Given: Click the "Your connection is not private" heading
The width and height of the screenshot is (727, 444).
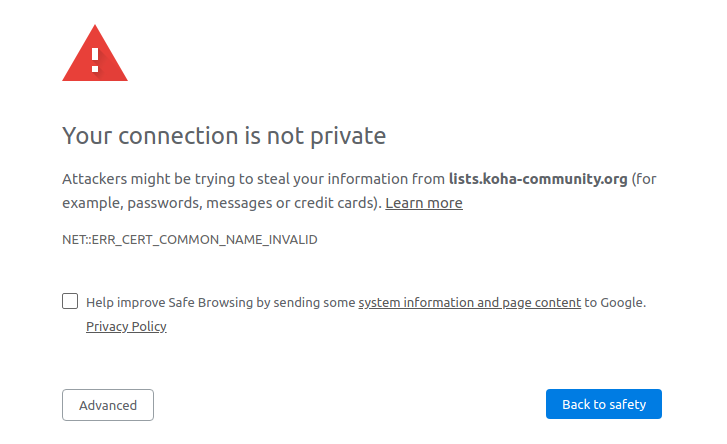Looking at the screenshot, I should coord(224,135).
